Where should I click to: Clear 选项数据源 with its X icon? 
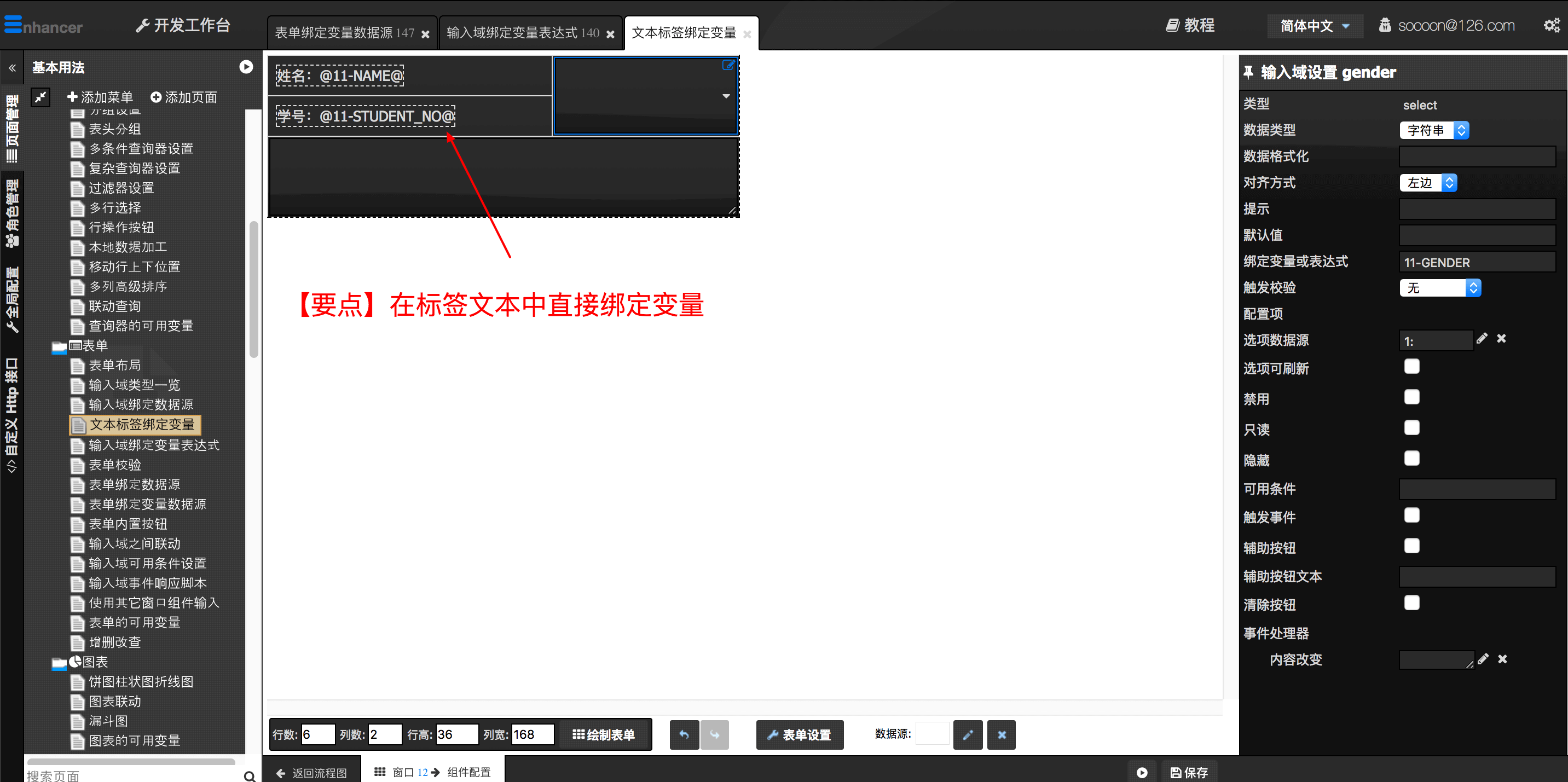1501,339
